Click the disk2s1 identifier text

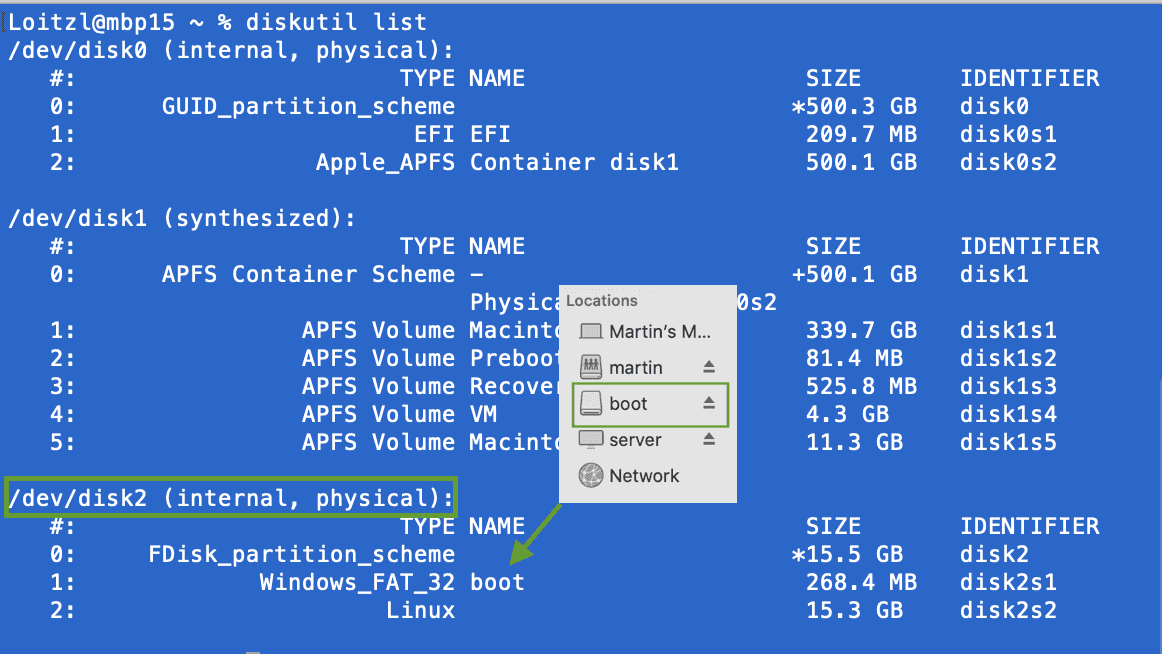pos(1008,582)
